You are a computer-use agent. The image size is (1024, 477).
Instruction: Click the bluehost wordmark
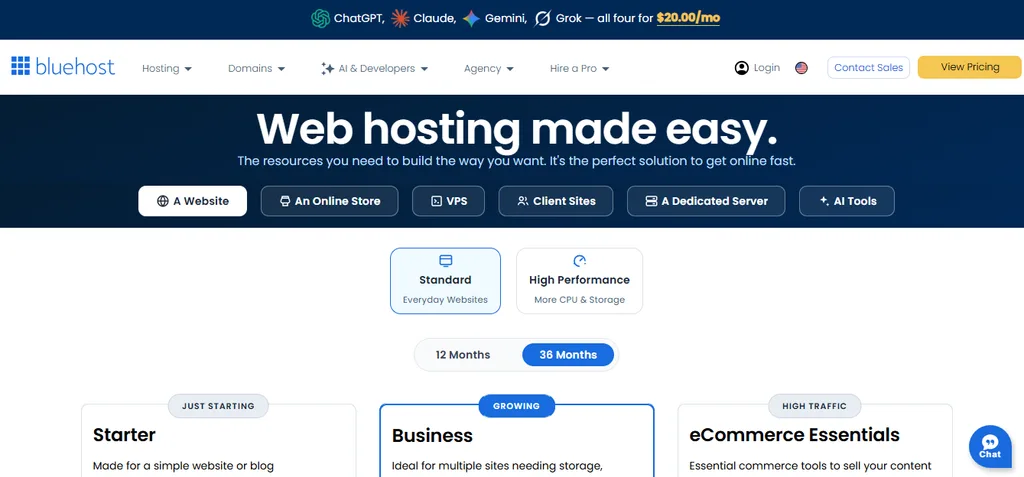[75, 66]
